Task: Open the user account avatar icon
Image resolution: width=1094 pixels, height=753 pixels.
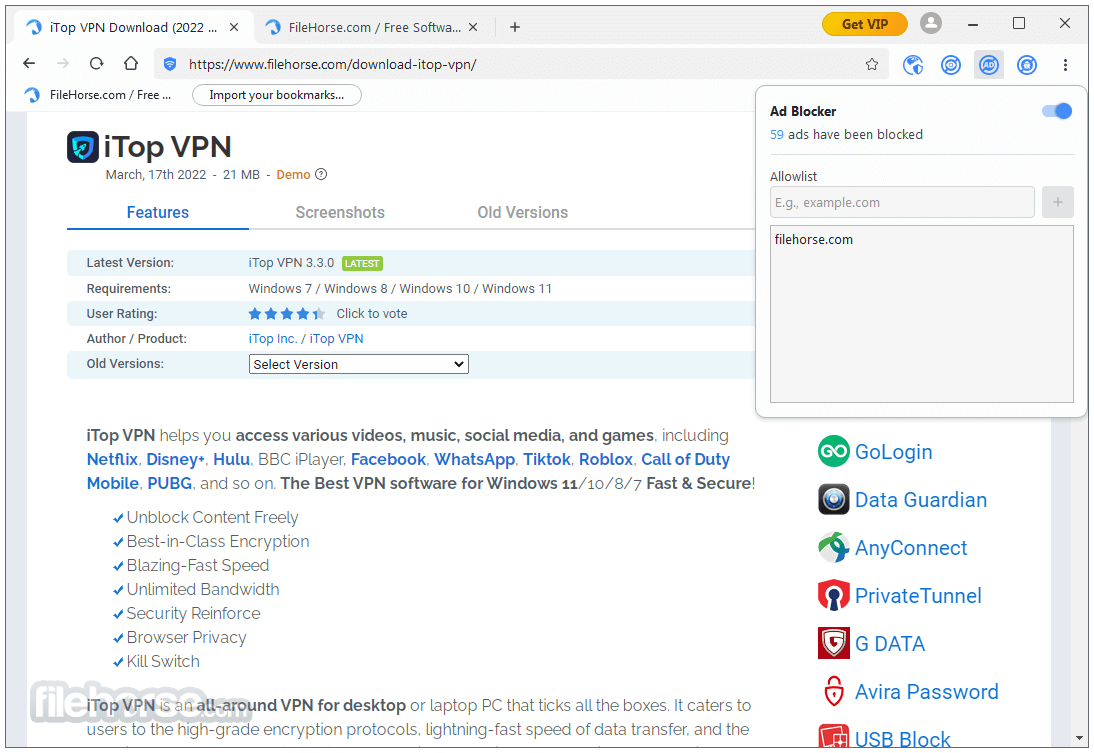Action: tap(931, 24)
